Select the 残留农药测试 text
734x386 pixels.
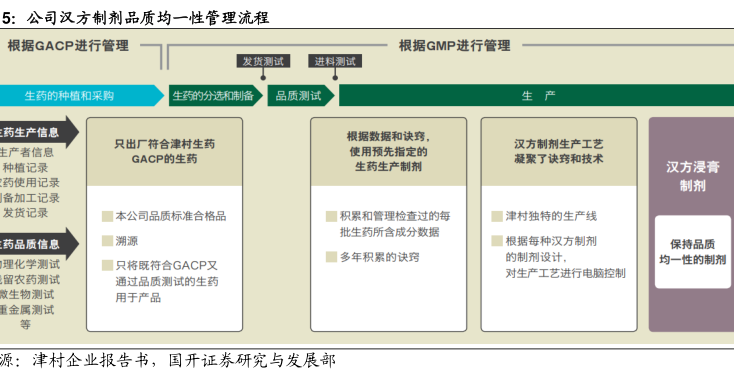pos(29,279)
